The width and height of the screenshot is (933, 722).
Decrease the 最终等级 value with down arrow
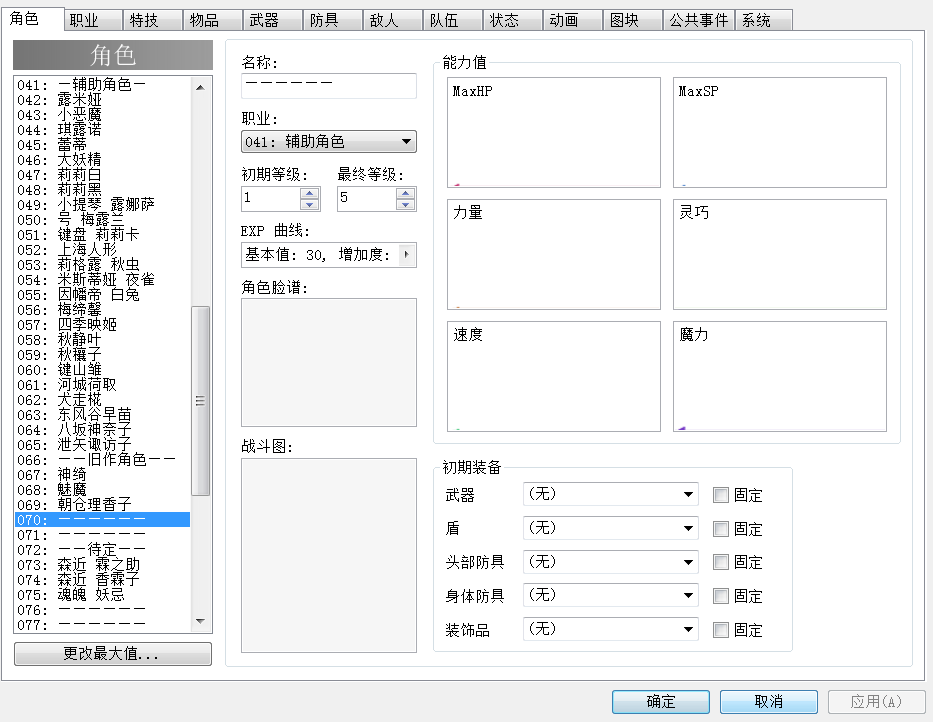pyautogui.click(x=405, y=205)
